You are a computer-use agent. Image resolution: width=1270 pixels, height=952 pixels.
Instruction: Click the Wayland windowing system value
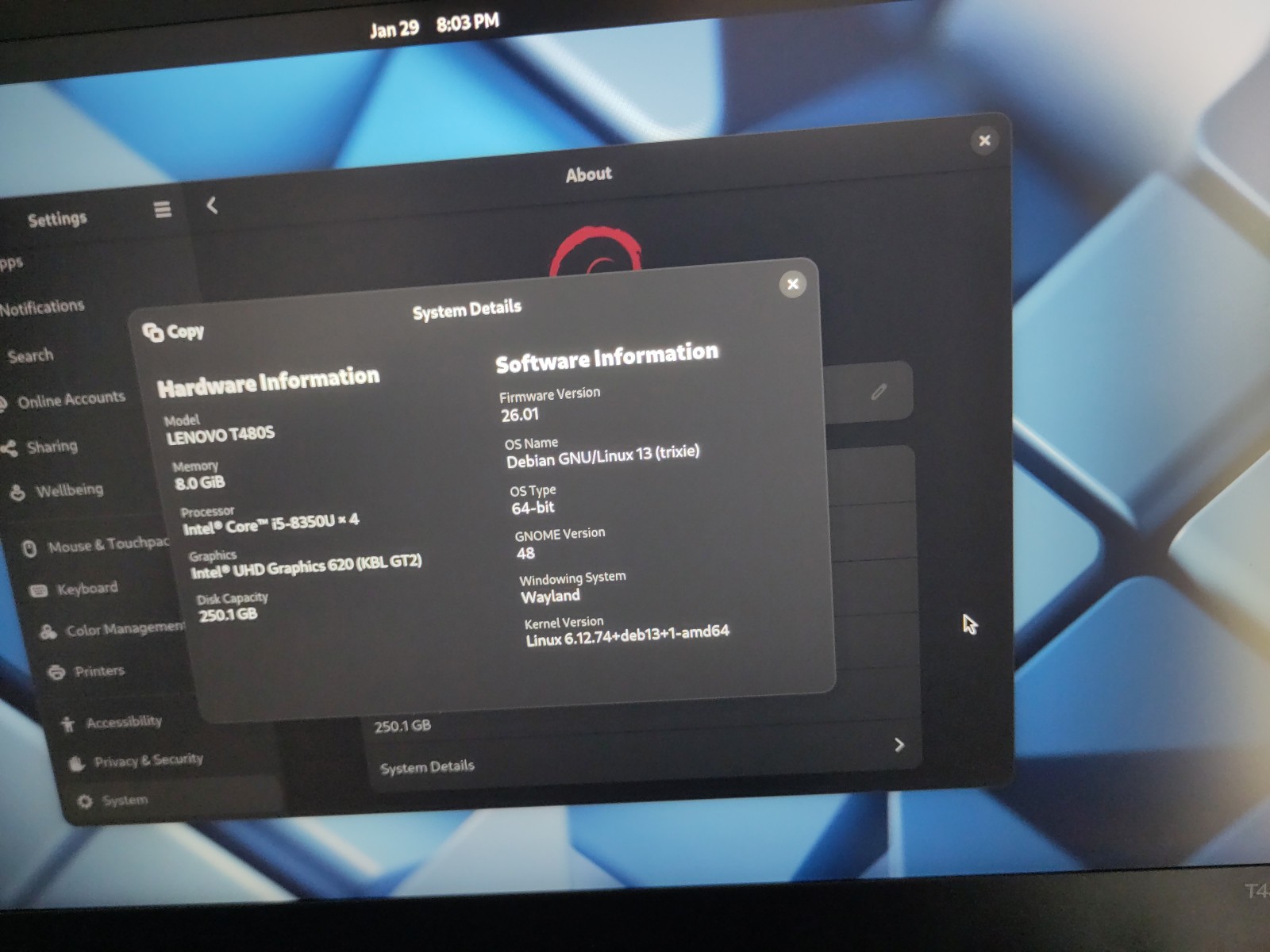550,596
